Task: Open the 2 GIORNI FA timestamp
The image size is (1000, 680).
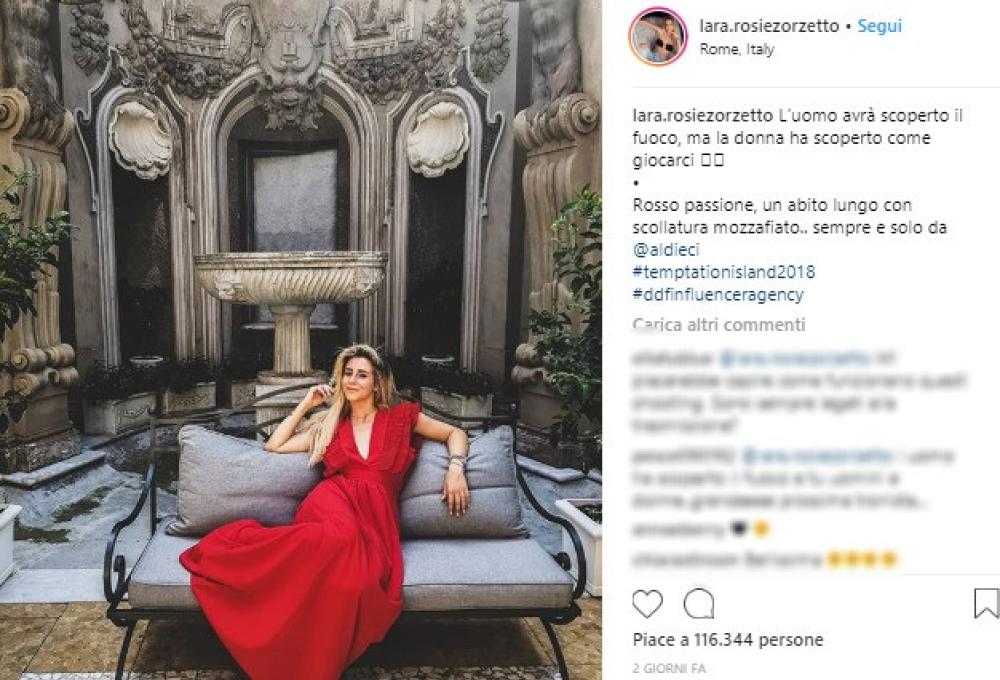Action: 669,669
